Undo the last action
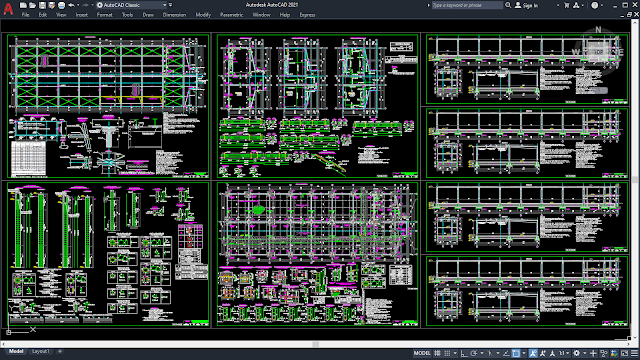The width and height of the screenshot is (640, 360). [71, 5]
